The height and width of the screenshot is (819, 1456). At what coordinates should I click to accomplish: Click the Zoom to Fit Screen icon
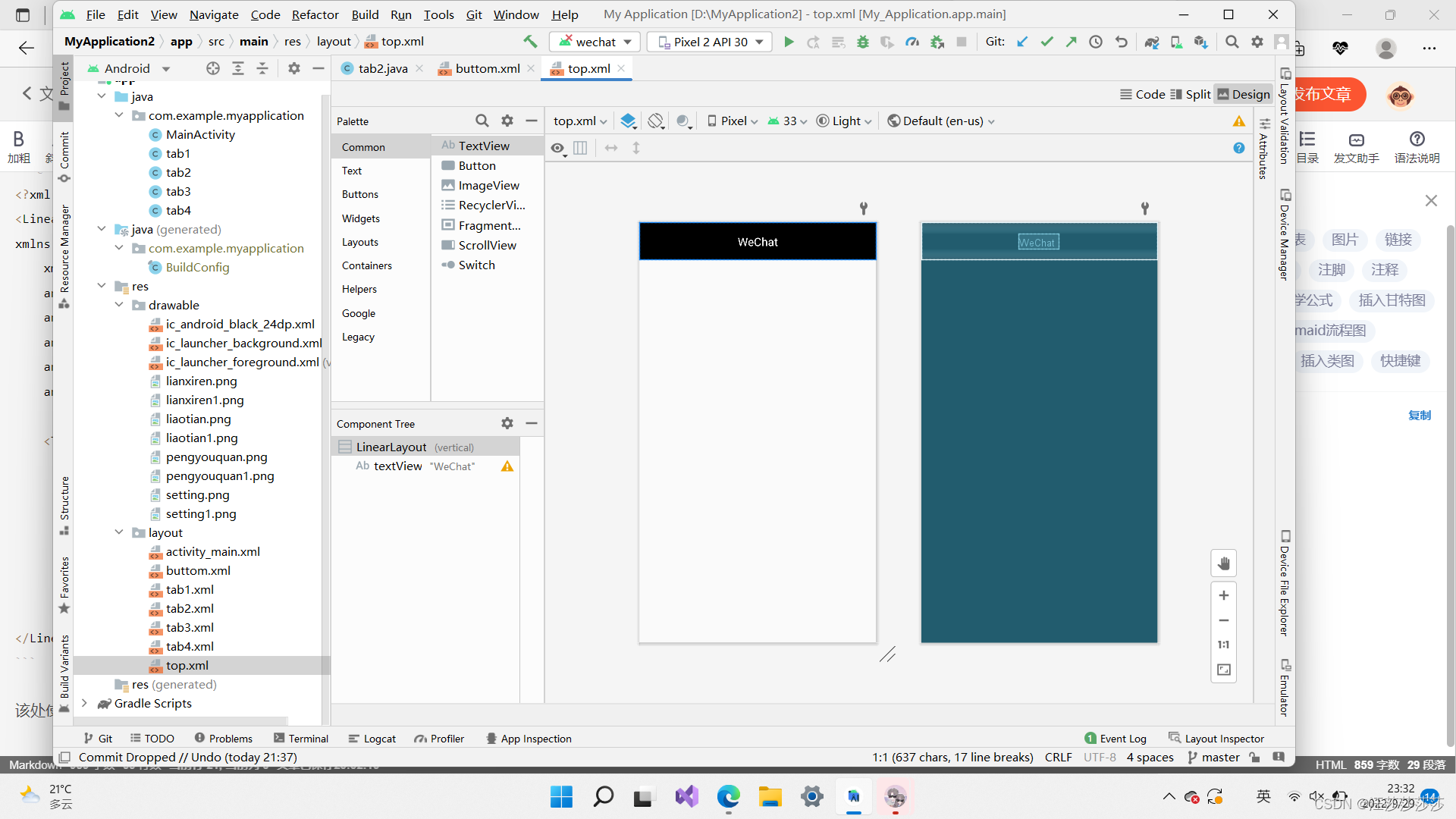click(x=1223, y=670)
